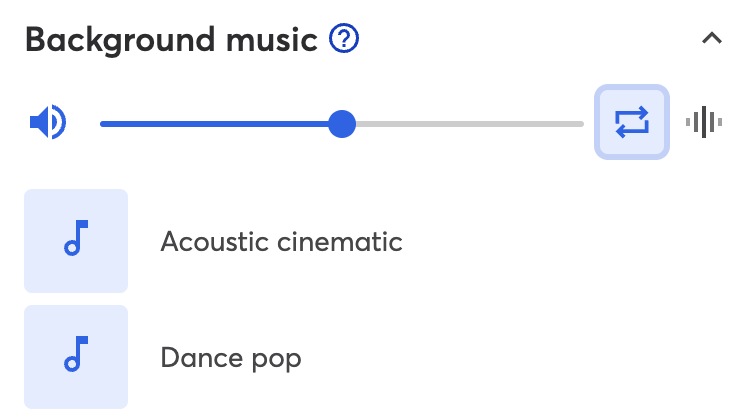Click the Background music heading
This screenshot has height=418, width=752.
click(171, 40)
